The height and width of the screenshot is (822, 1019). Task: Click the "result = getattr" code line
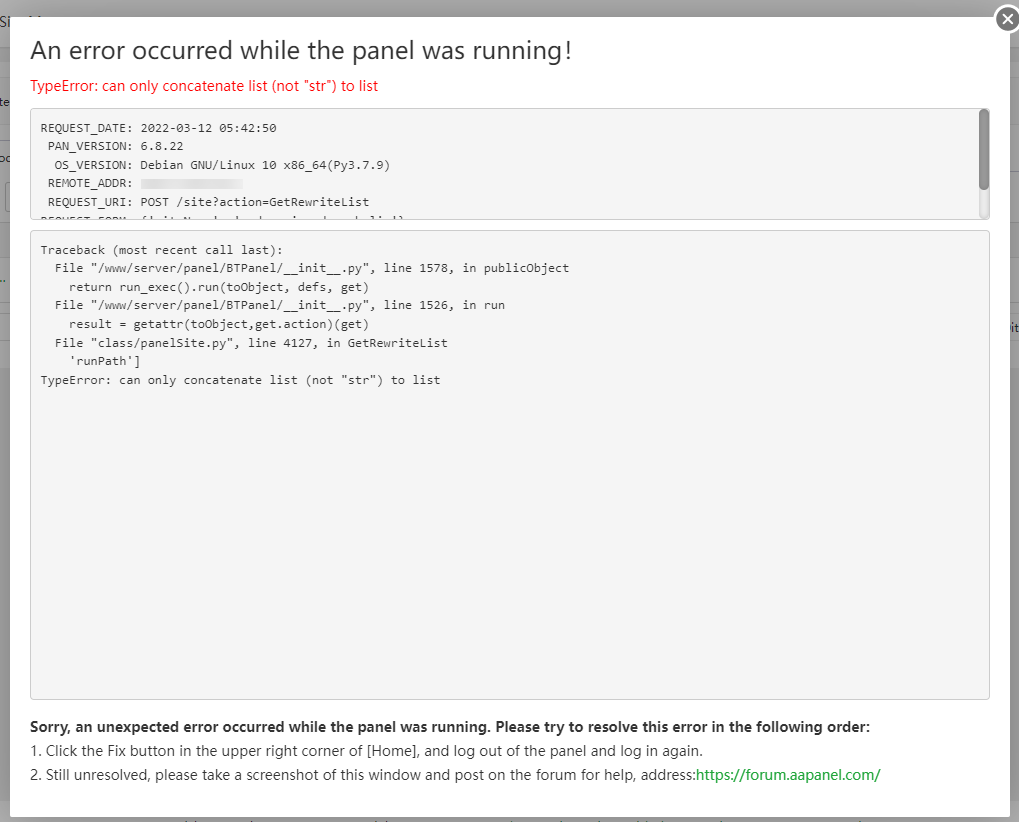[x=219, y=324]
